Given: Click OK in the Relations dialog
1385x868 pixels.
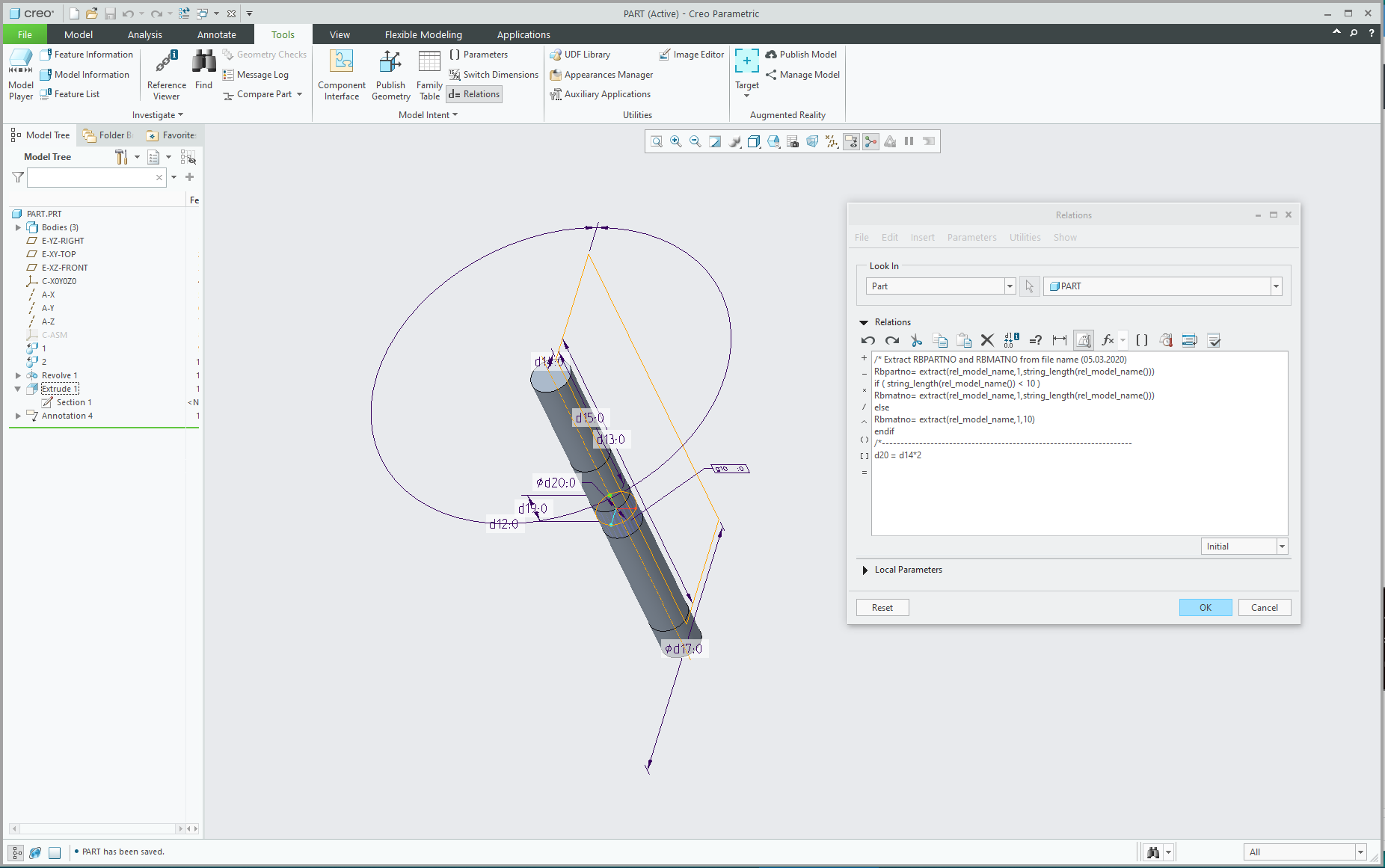Looking at the screenshot, I should [1205, 608].
